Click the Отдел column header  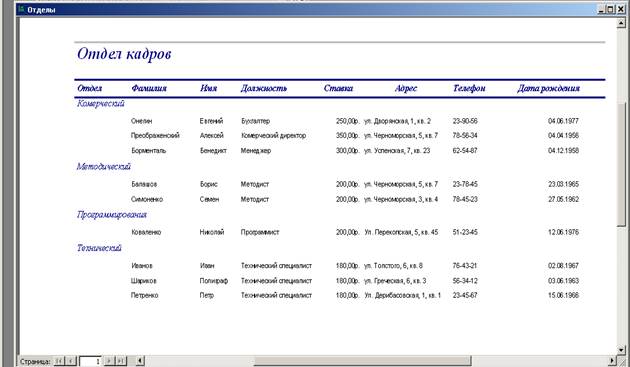tap(90, 88)
